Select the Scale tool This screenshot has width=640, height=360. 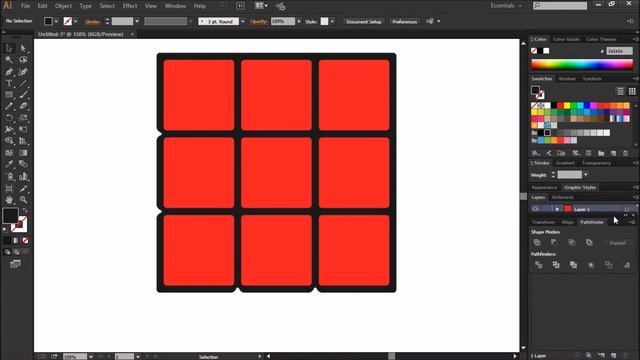pyautogui.click(x=23, y=118)
